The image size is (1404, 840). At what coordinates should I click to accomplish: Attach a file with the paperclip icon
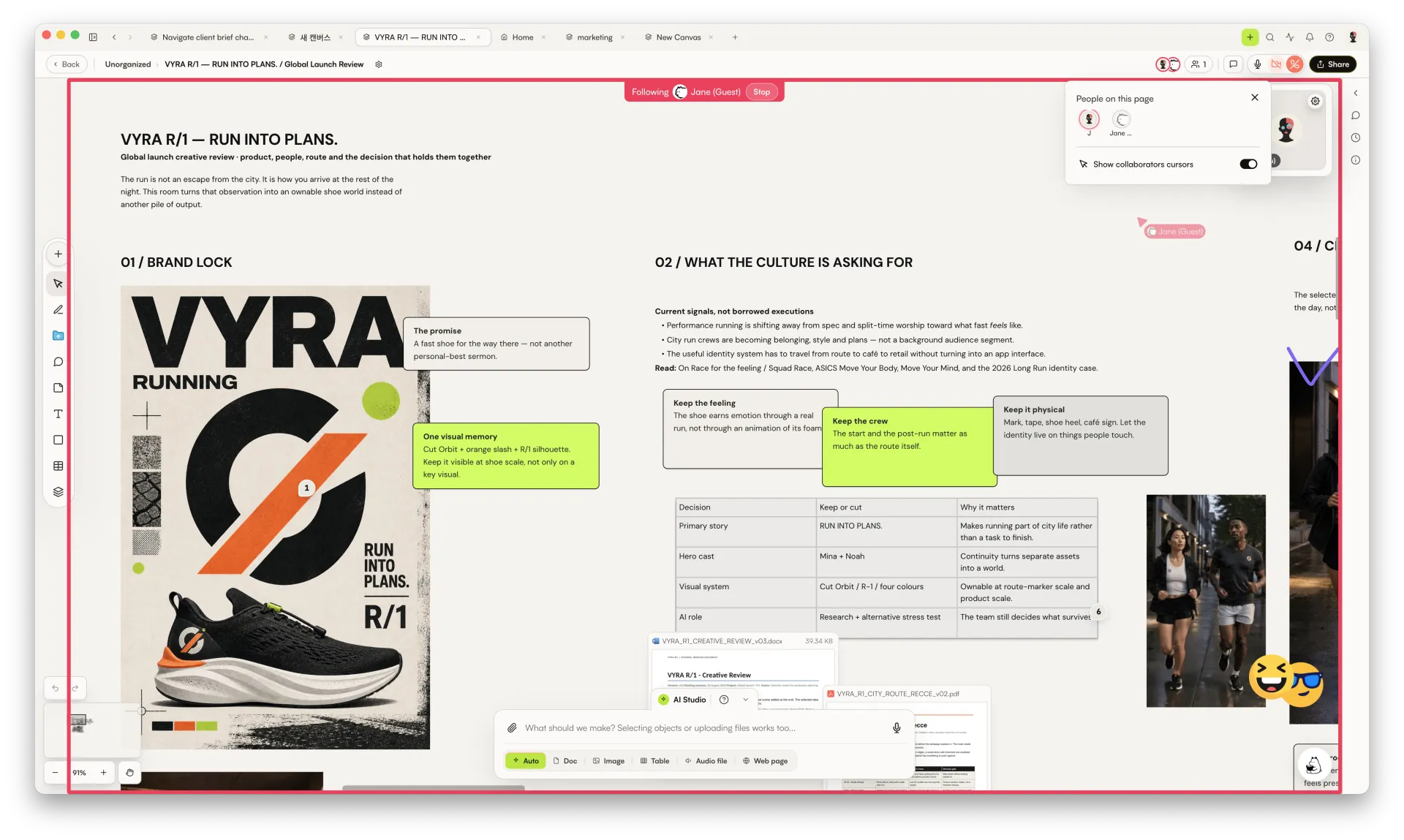(x=513, y=728)
